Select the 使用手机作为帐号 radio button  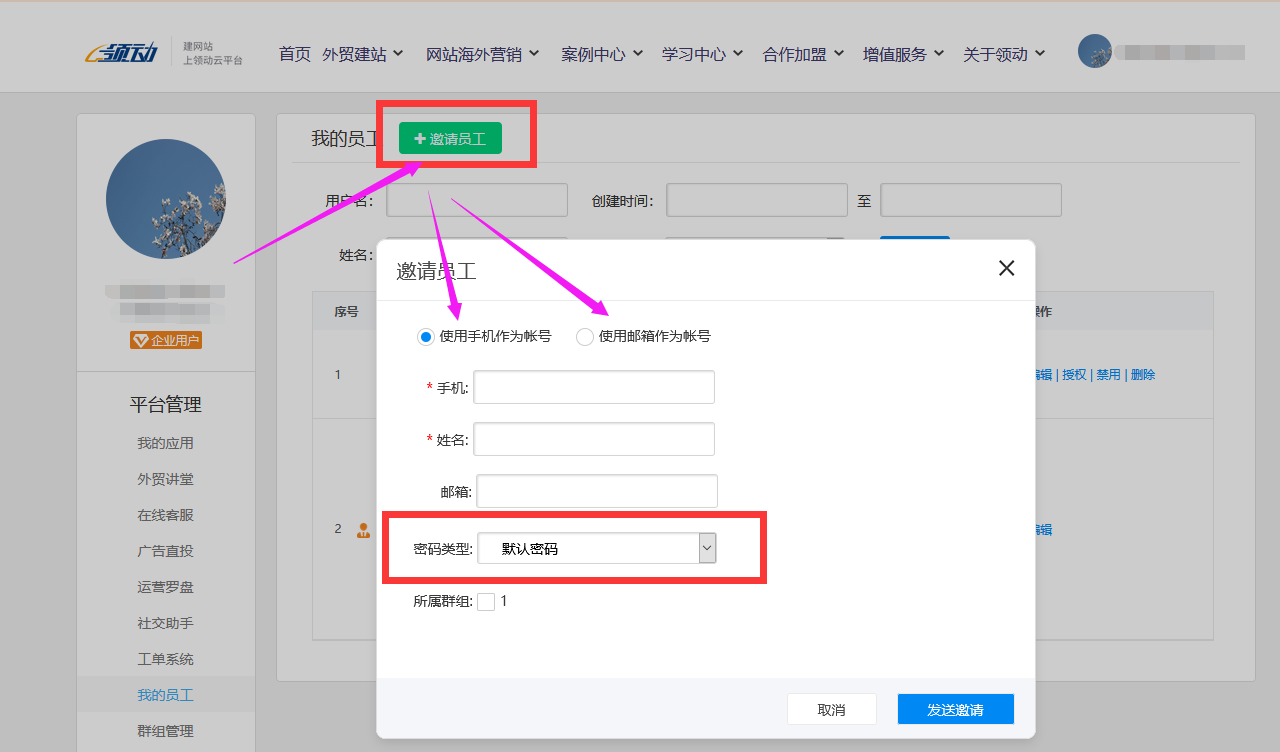[x=425, y=336]
